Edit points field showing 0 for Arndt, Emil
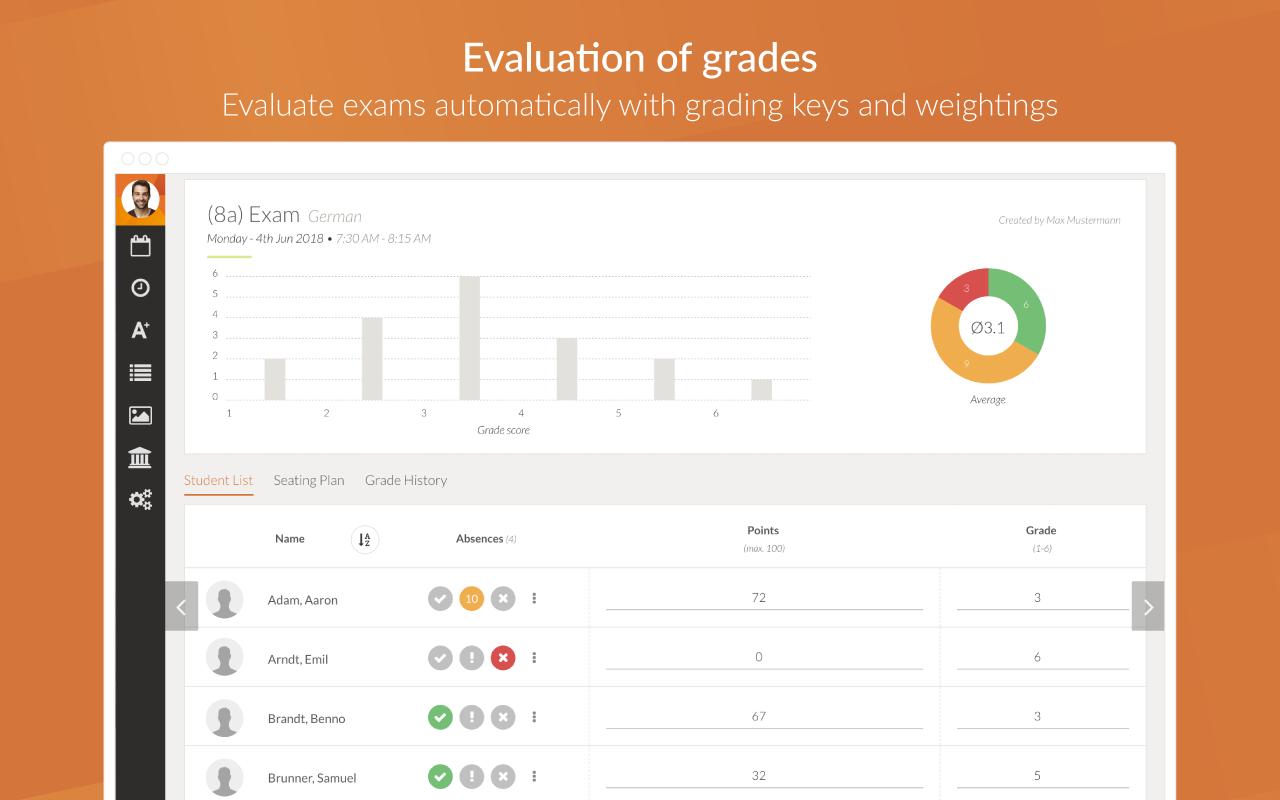The height and width of the screenshot is (800, 1280). coord(764,657)
